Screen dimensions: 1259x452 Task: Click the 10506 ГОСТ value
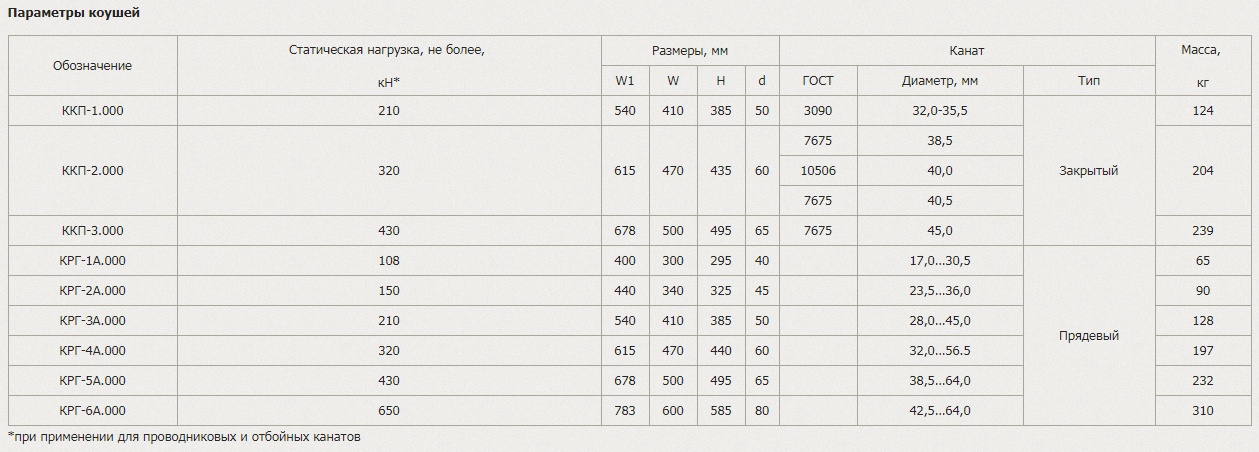pyautogui.click(x=818, y=171)
